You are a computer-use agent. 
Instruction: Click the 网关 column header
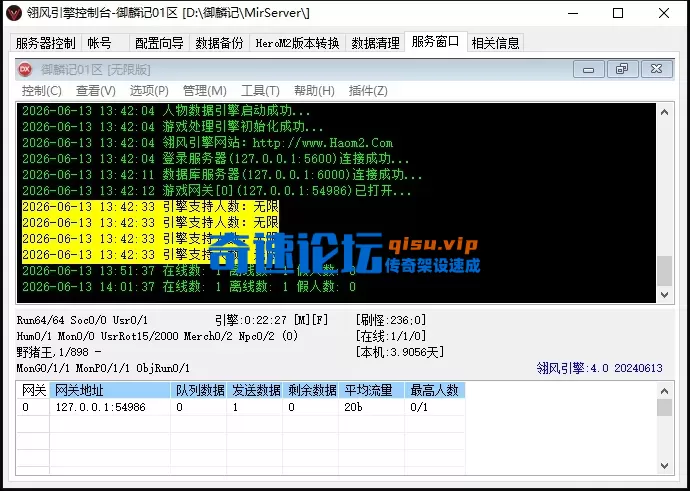pos(33,390)
